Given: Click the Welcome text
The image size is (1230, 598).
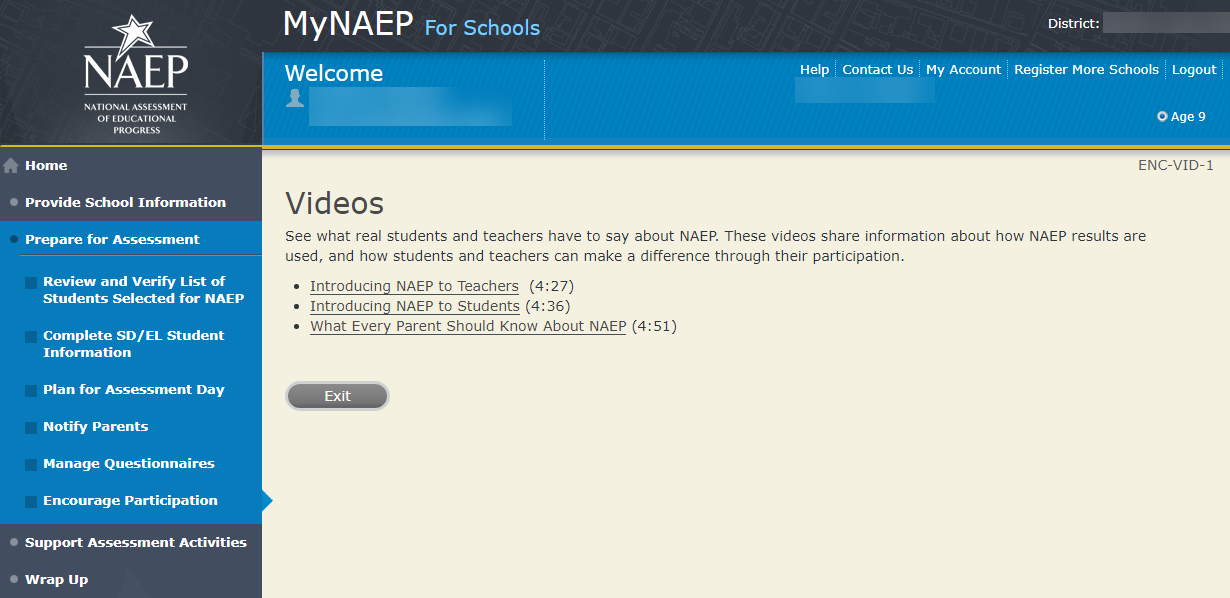Looking at the screenshot, I should pos(334,73).
